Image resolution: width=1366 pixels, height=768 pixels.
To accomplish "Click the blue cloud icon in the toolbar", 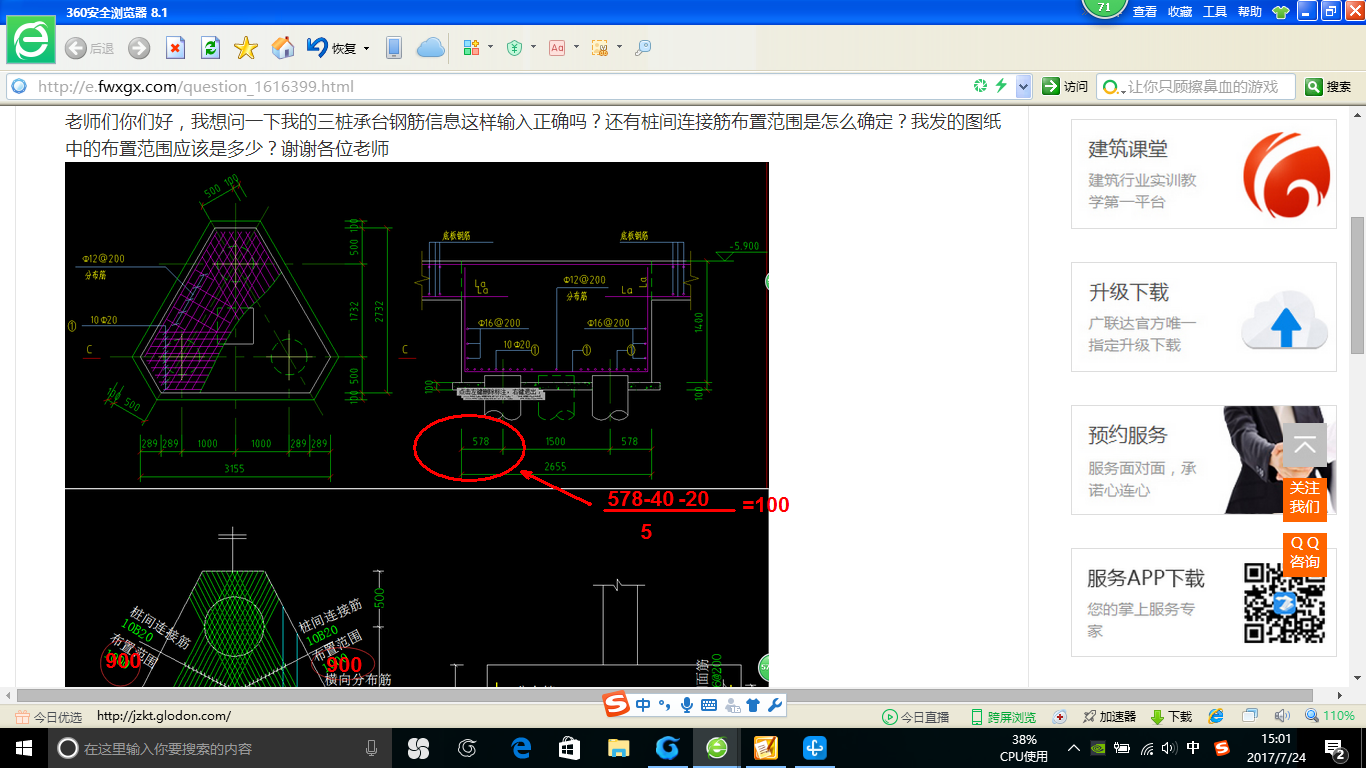I will pos(430,48).
